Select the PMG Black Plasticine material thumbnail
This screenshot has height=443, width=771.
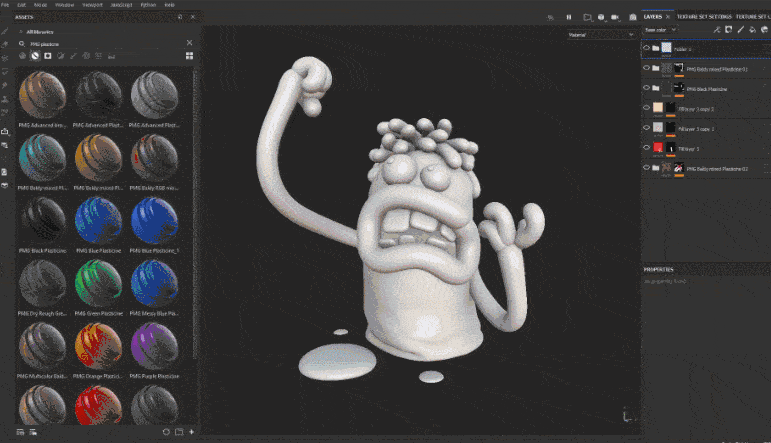click(x=43, y=221)
